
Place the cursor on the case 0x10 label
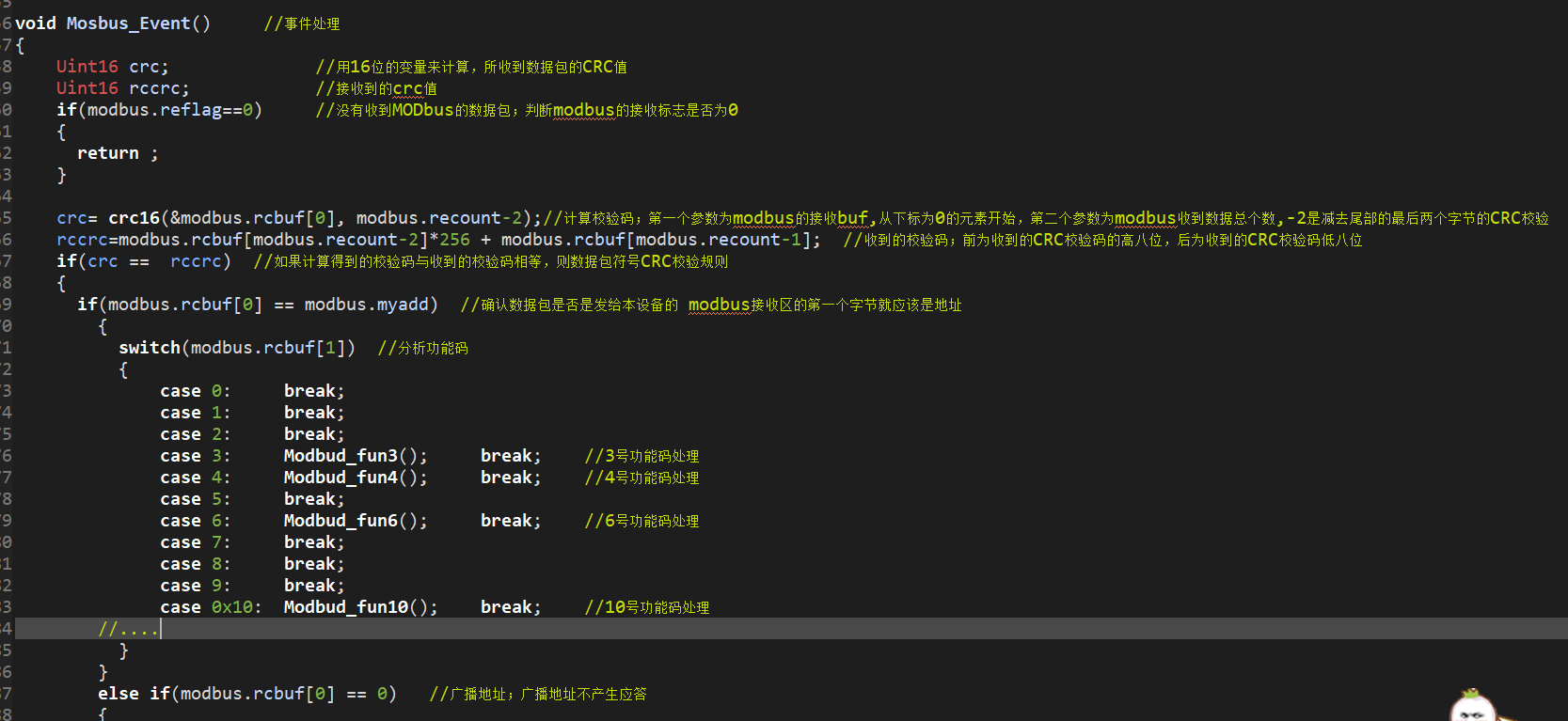pos(212,607)
